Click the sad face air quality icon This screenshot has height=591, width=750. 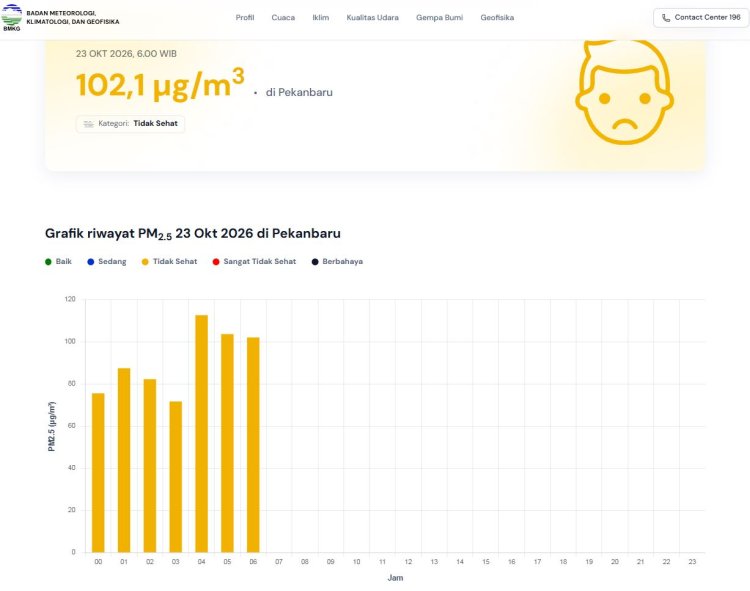point(624,92)
